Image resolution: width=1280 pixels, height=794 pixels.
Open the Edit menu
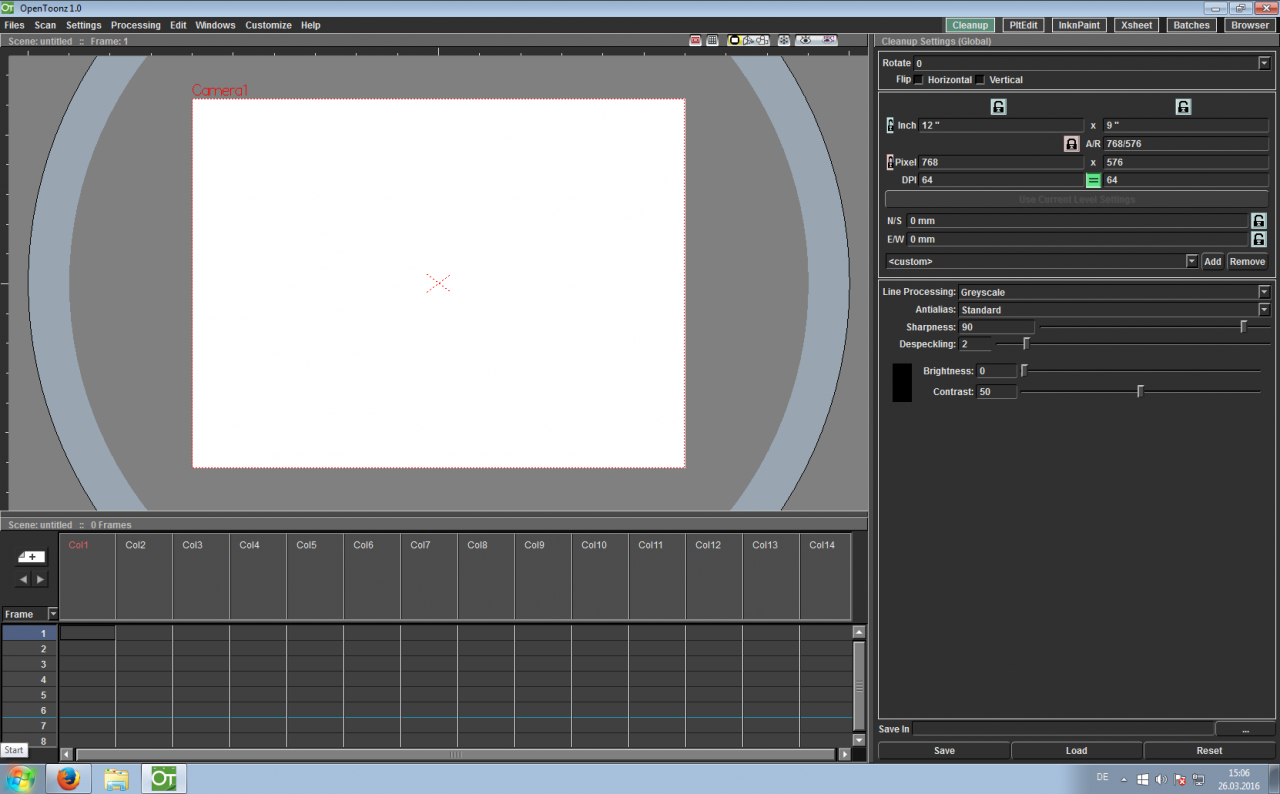pyautogui.click(x=178, y=25)
